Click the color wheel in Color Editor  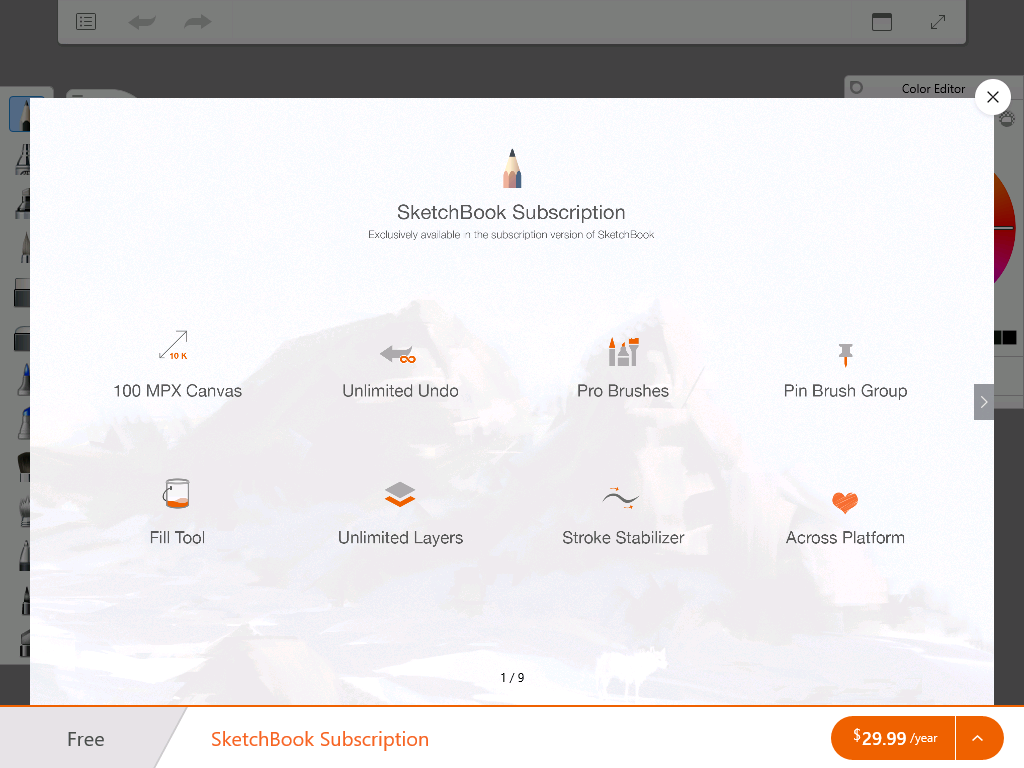pyautogui.click(x=1004, y=229)
